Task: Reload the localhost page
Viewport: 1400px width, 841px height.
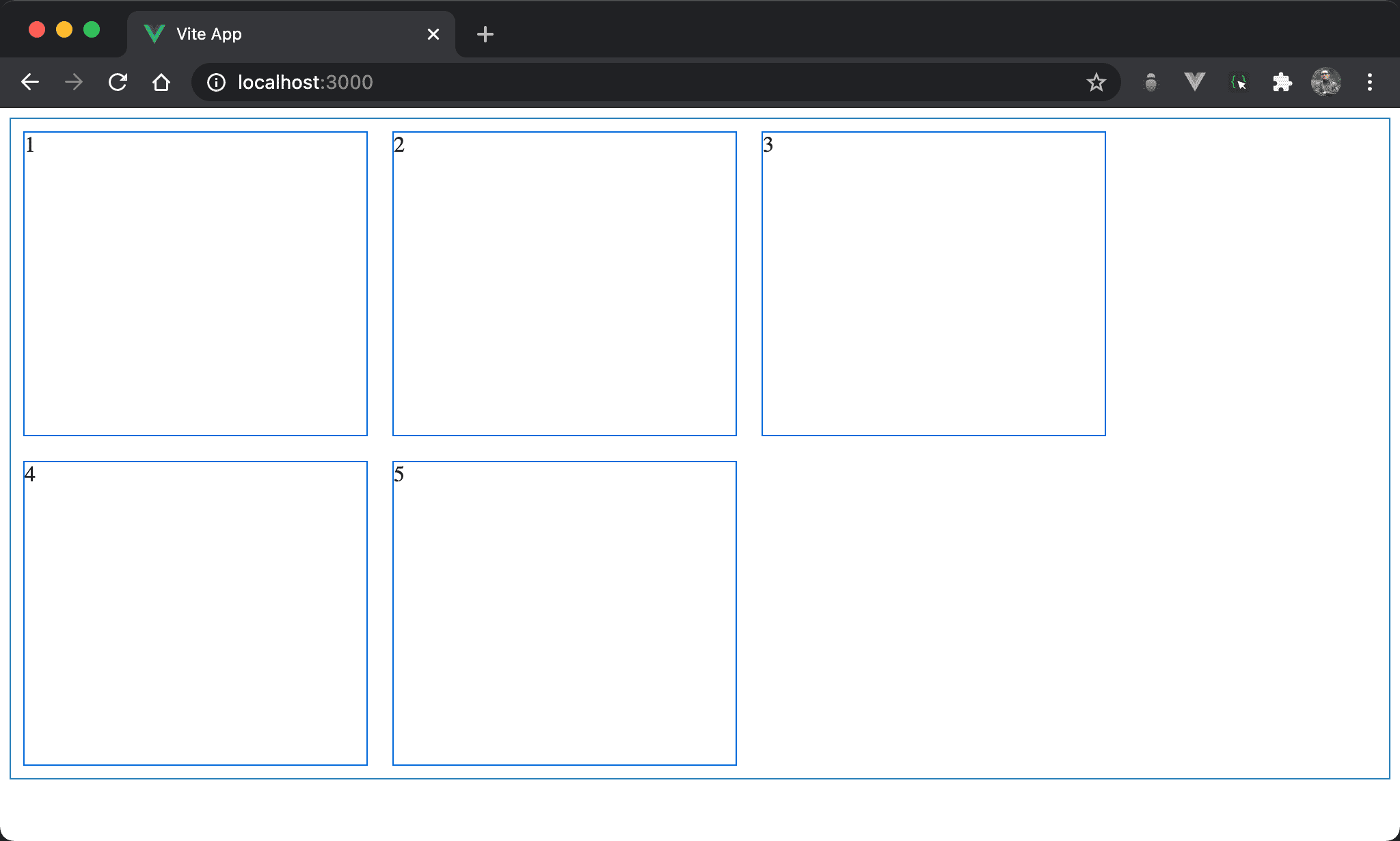Action: click(x=118, y=83)
